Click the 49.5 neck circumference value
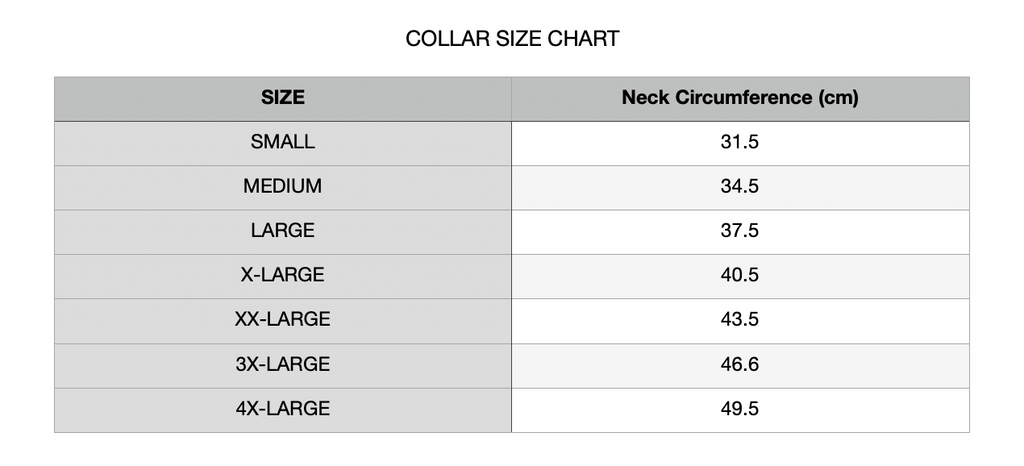The height and width of the screenshot is (466, 1024). [740, 408]
